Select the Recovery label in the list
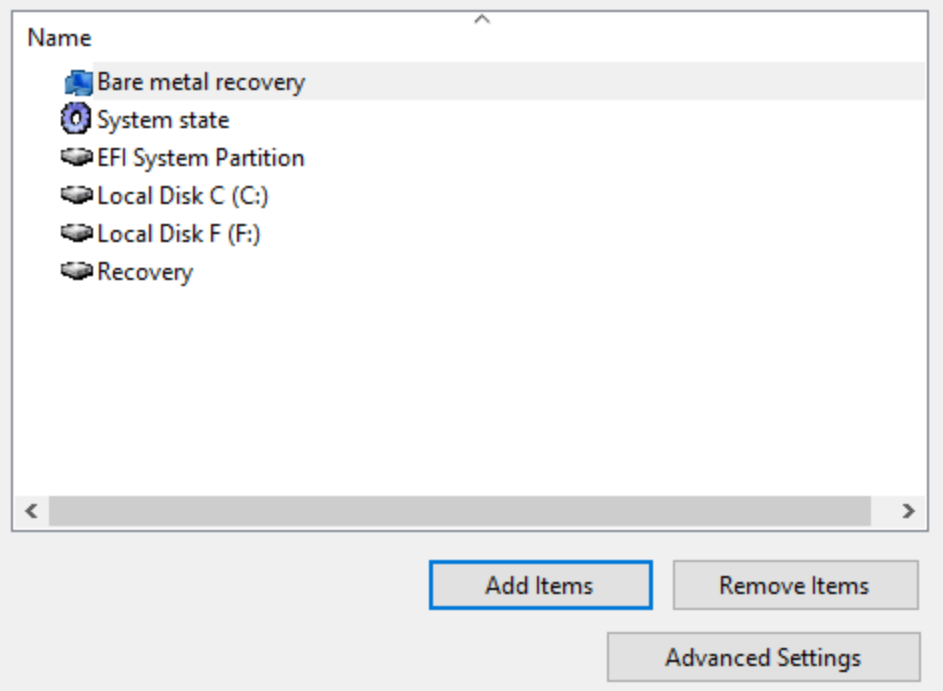943x691 pixels. coord(145,272)
